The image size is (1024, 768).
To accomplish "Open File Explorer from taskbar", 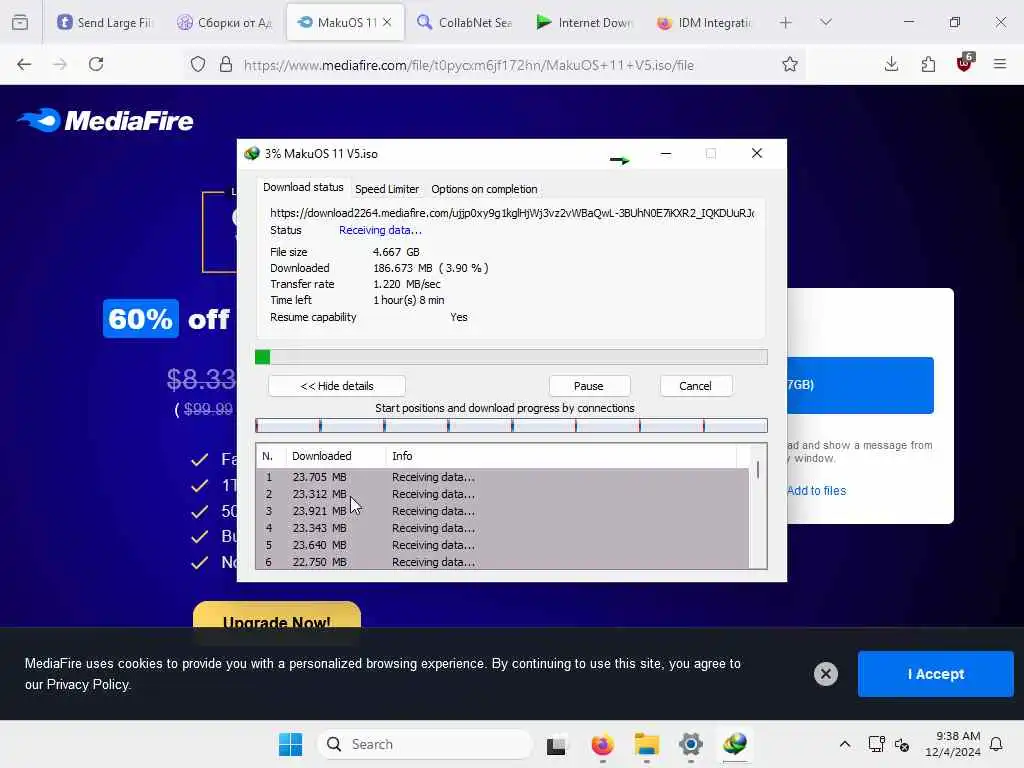I will pos(647,744).
